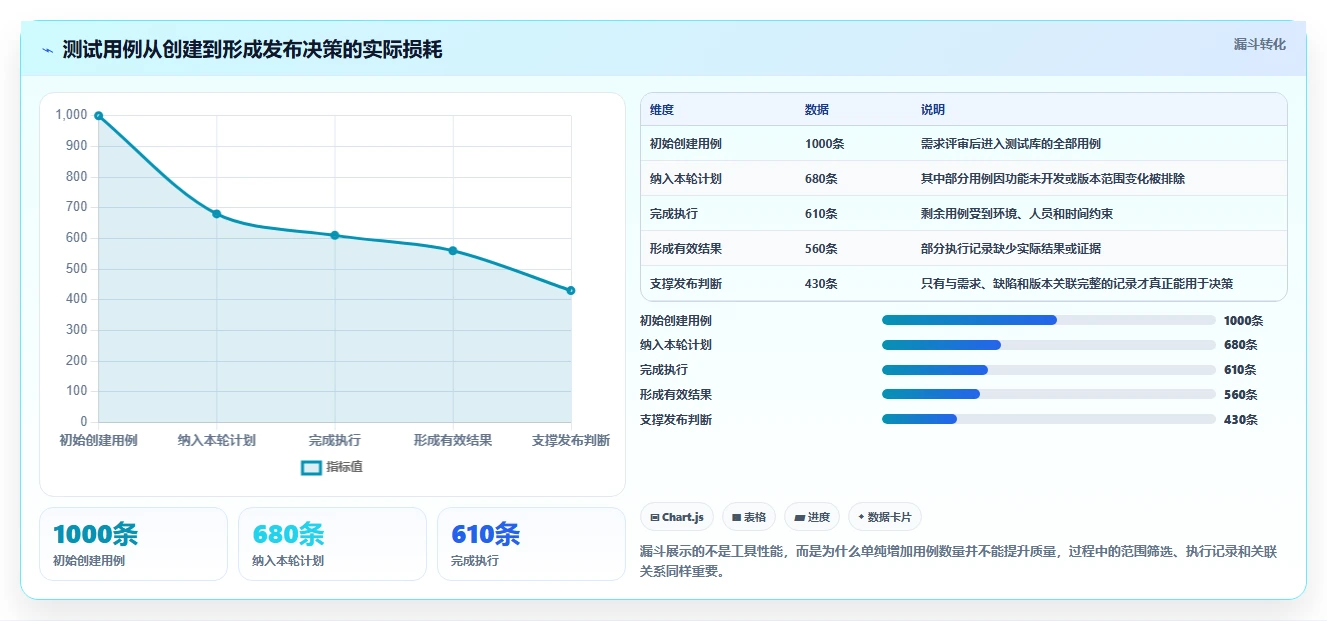
Task: Click the footer paragraph starting 漏斗展示的不是工具性能
Action: tap(959, 562)
